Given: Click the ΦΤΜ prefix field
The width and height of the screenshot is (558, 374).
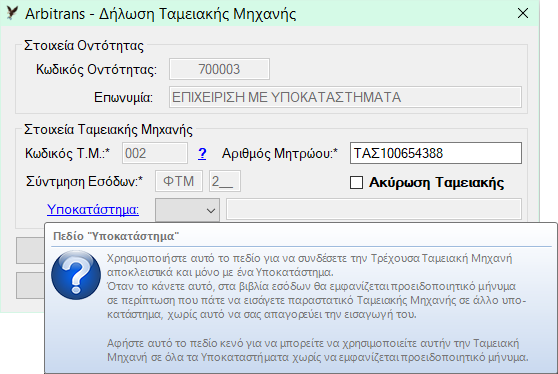Looking at the screenshot, I should [x=179, y=181].
